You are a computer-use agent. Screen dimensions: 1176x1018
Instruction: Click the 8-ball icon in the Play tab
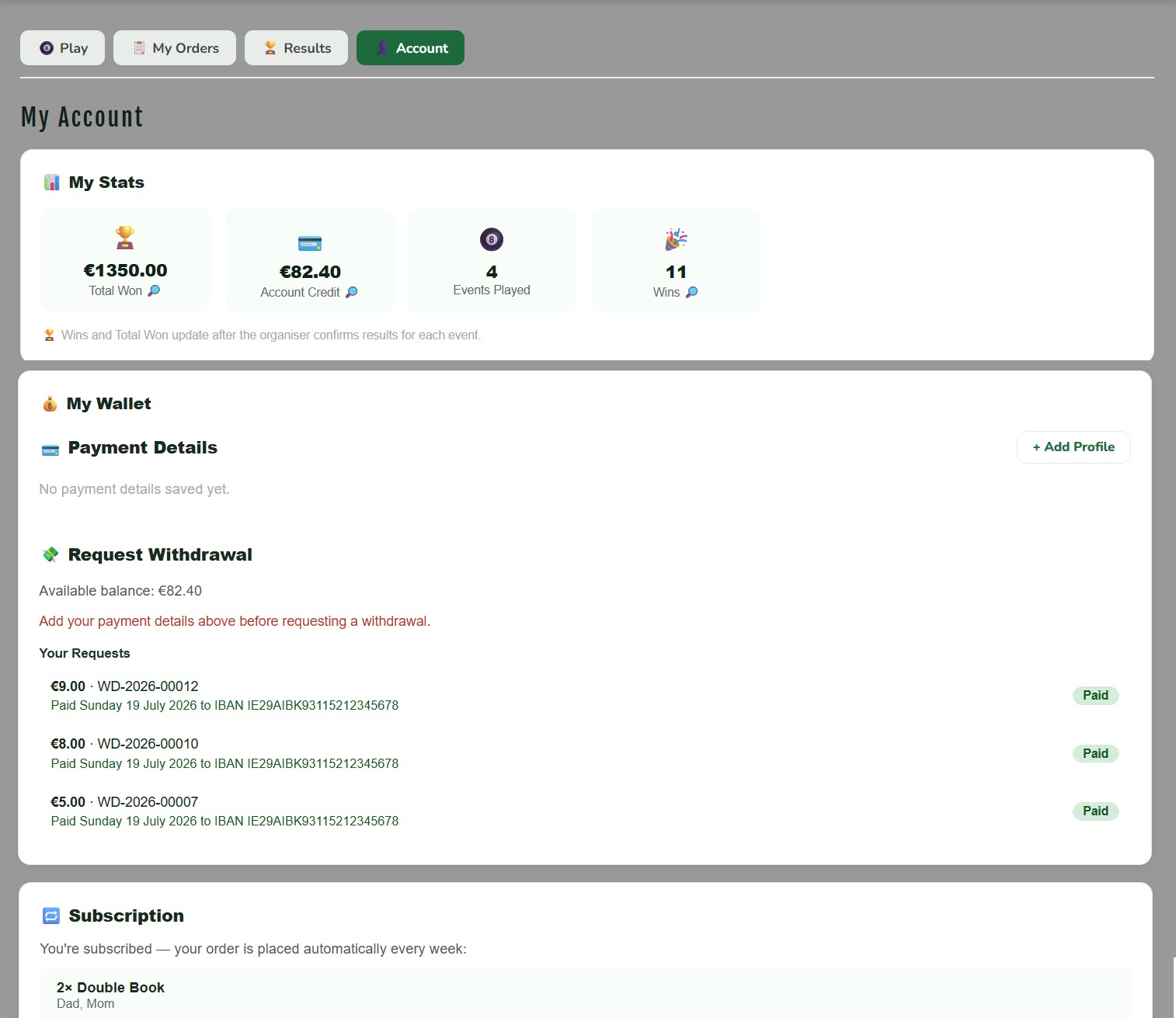coord(46,48)
